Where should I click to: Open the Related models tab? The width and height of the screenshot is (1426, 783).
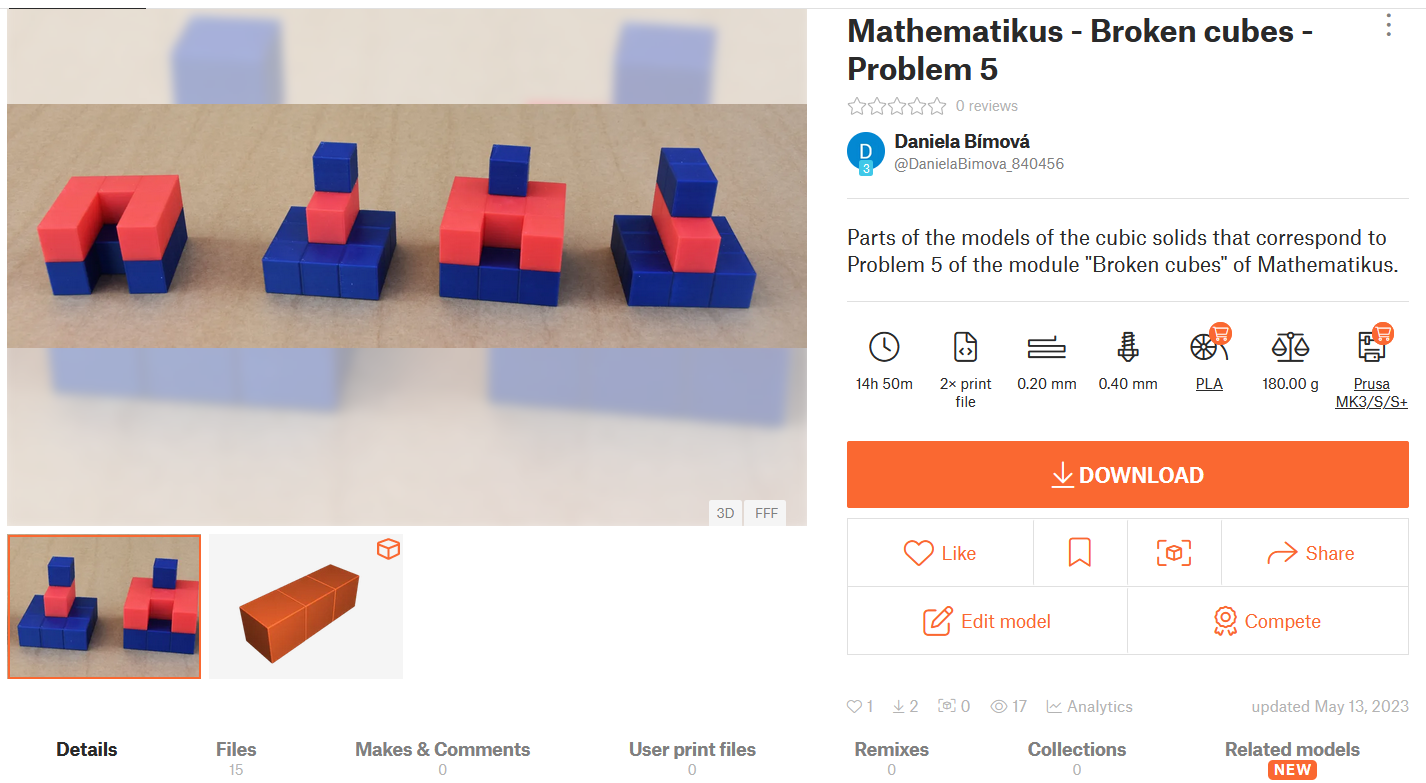click(x=1291, y=750)
